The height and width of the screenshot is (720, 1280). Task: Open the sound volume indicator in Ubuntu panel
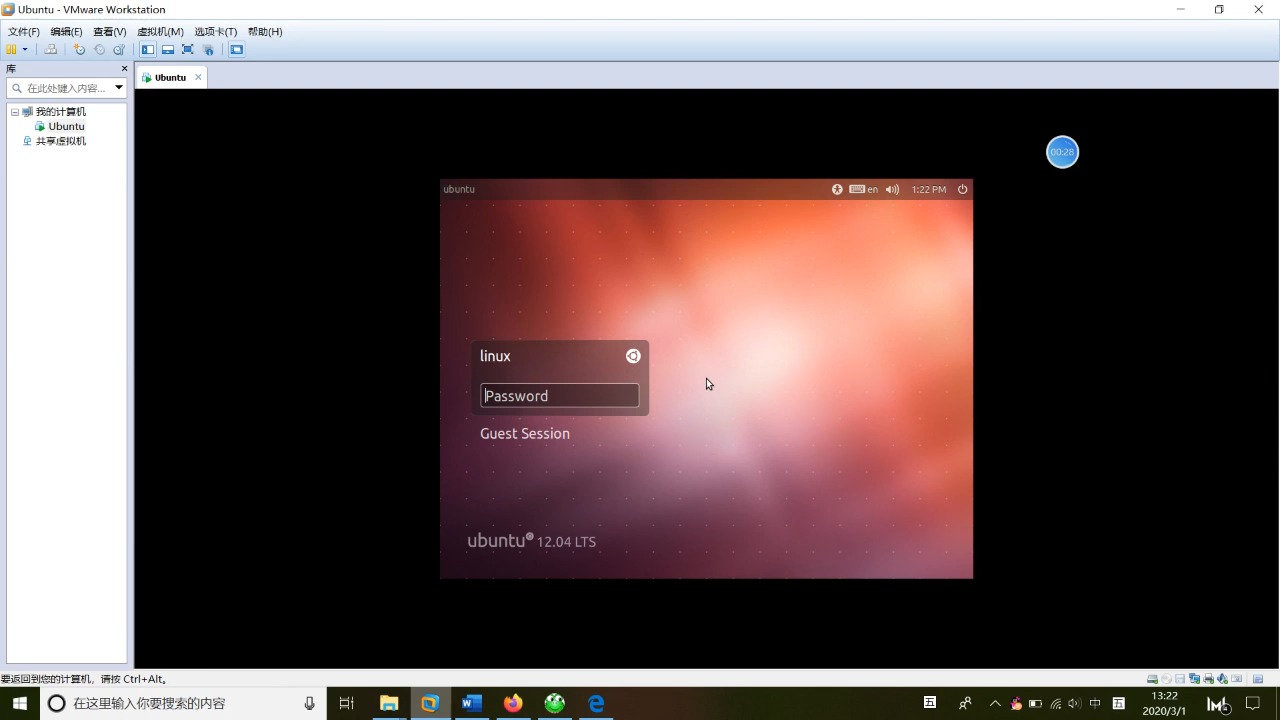click(x=892, y=189)
